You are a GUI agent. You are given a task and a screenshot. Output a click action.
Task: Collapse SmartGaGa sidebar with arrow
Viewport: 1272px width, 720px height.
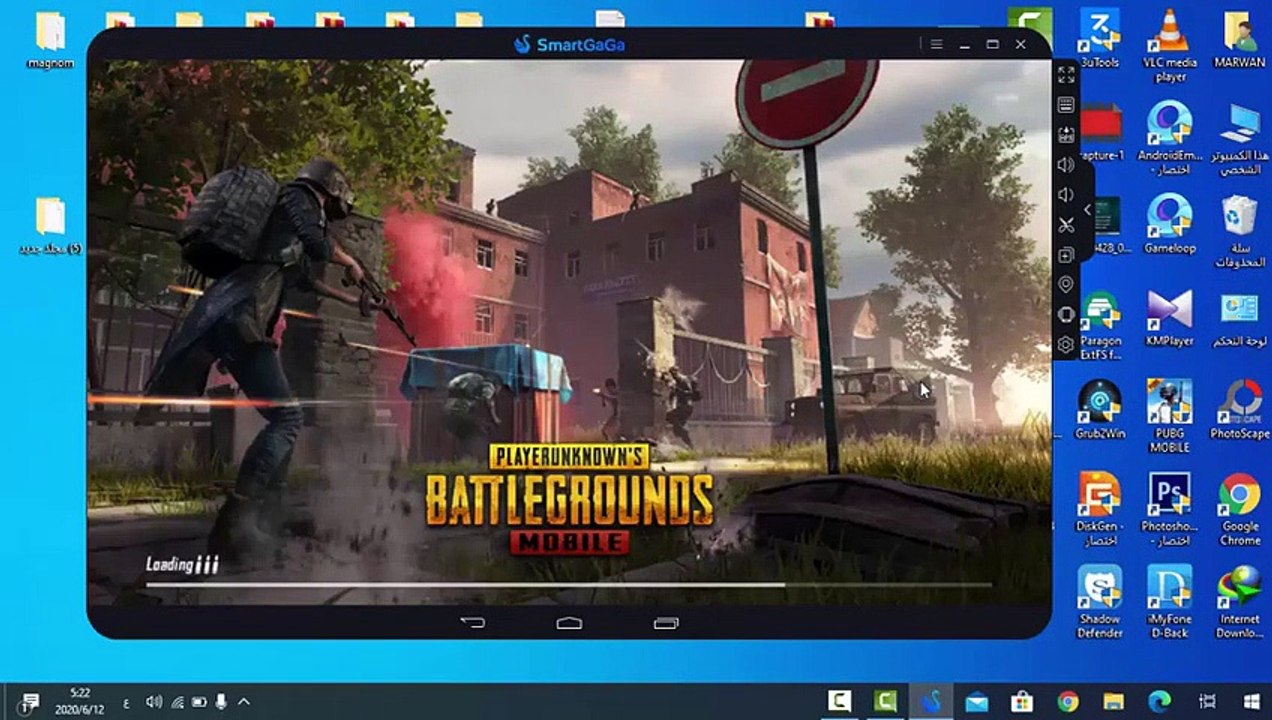(1088, 210)
